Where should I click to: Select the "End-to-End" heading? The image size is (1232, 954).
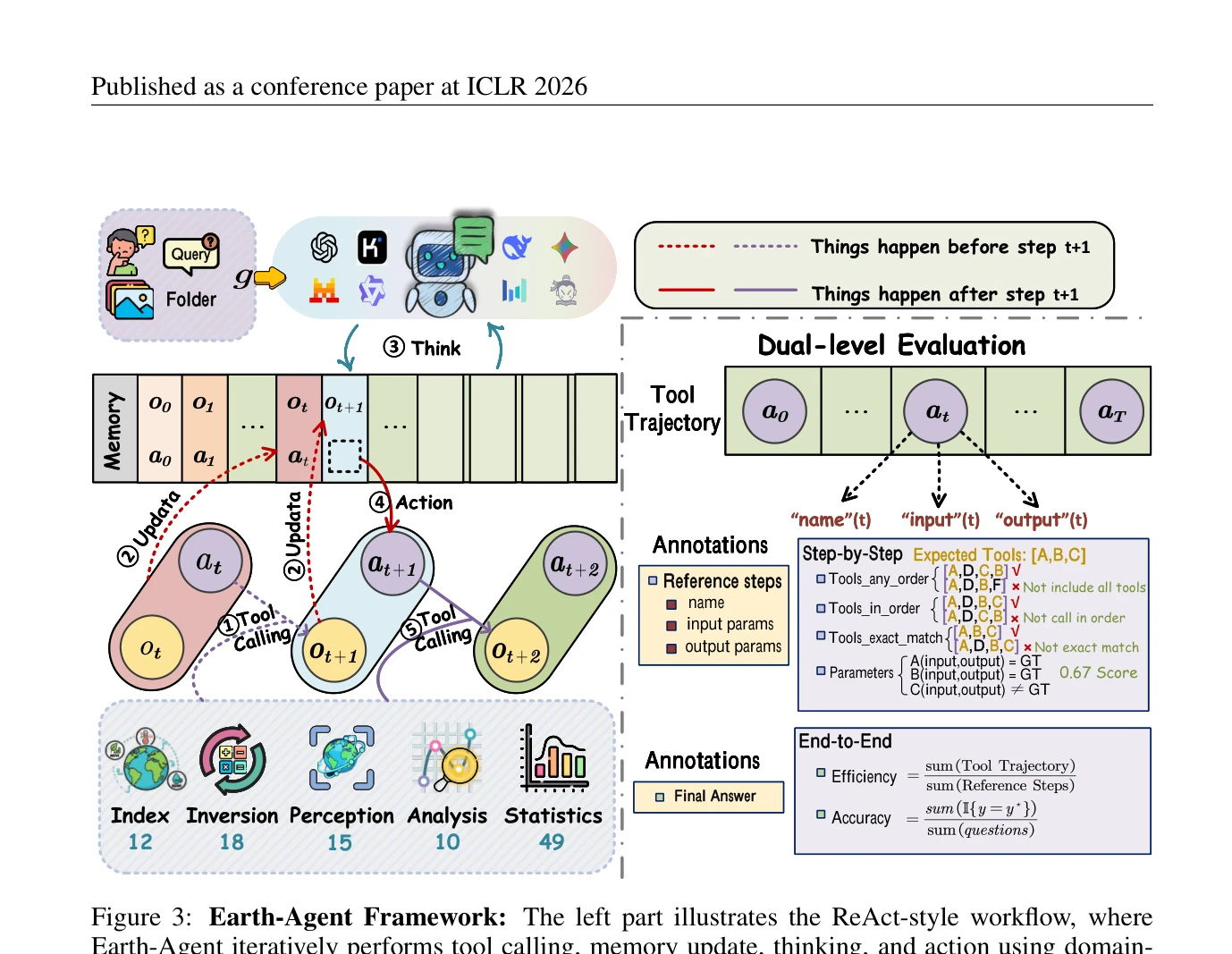point(845,741)
